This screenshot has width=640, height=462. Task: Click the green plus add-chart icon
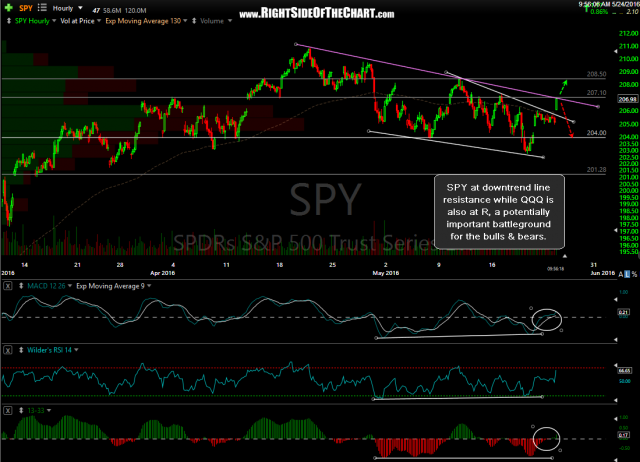(x=8, y=8)
